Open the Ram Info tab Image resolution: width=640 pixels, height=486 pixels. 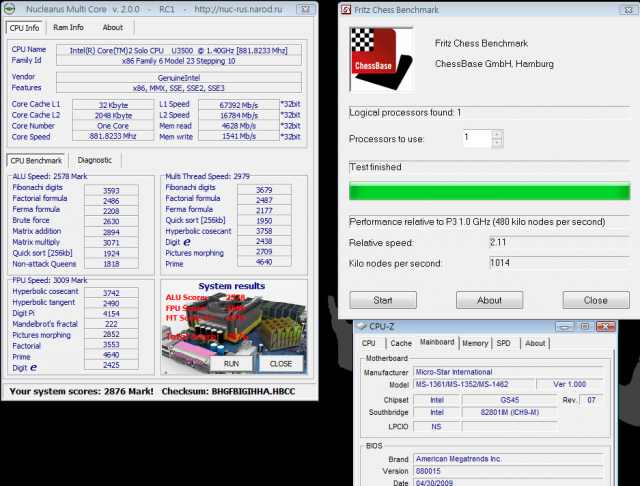tap(68, 27)
